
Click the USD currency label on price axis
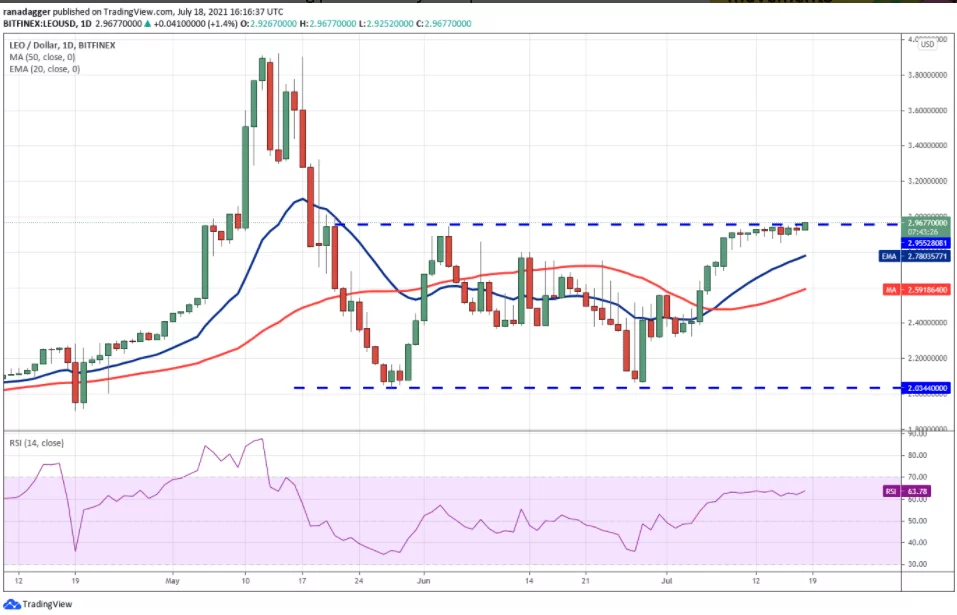point(927,43)
